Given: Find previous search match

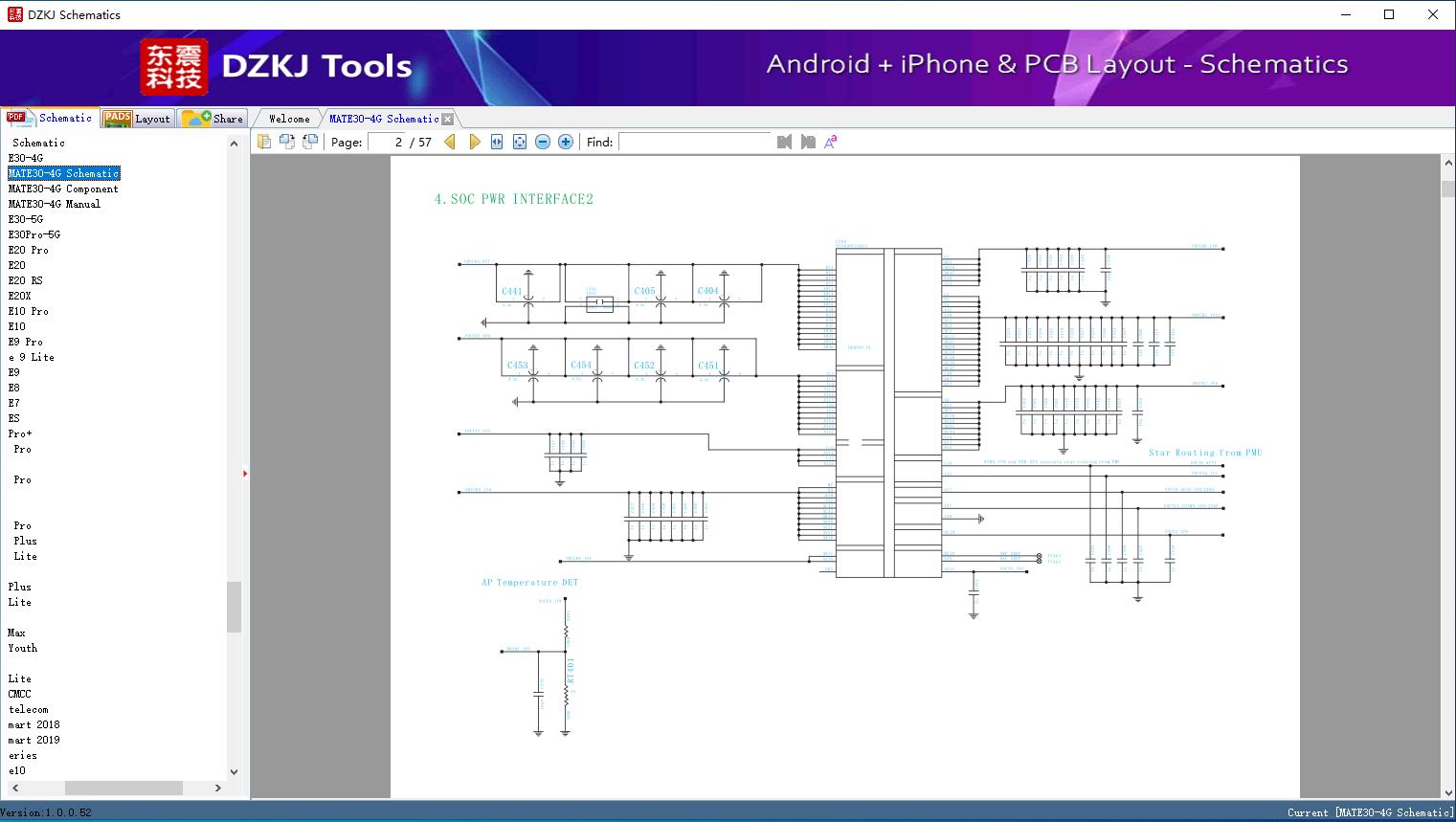Looking at the screenshot, I should coord(785,142).
